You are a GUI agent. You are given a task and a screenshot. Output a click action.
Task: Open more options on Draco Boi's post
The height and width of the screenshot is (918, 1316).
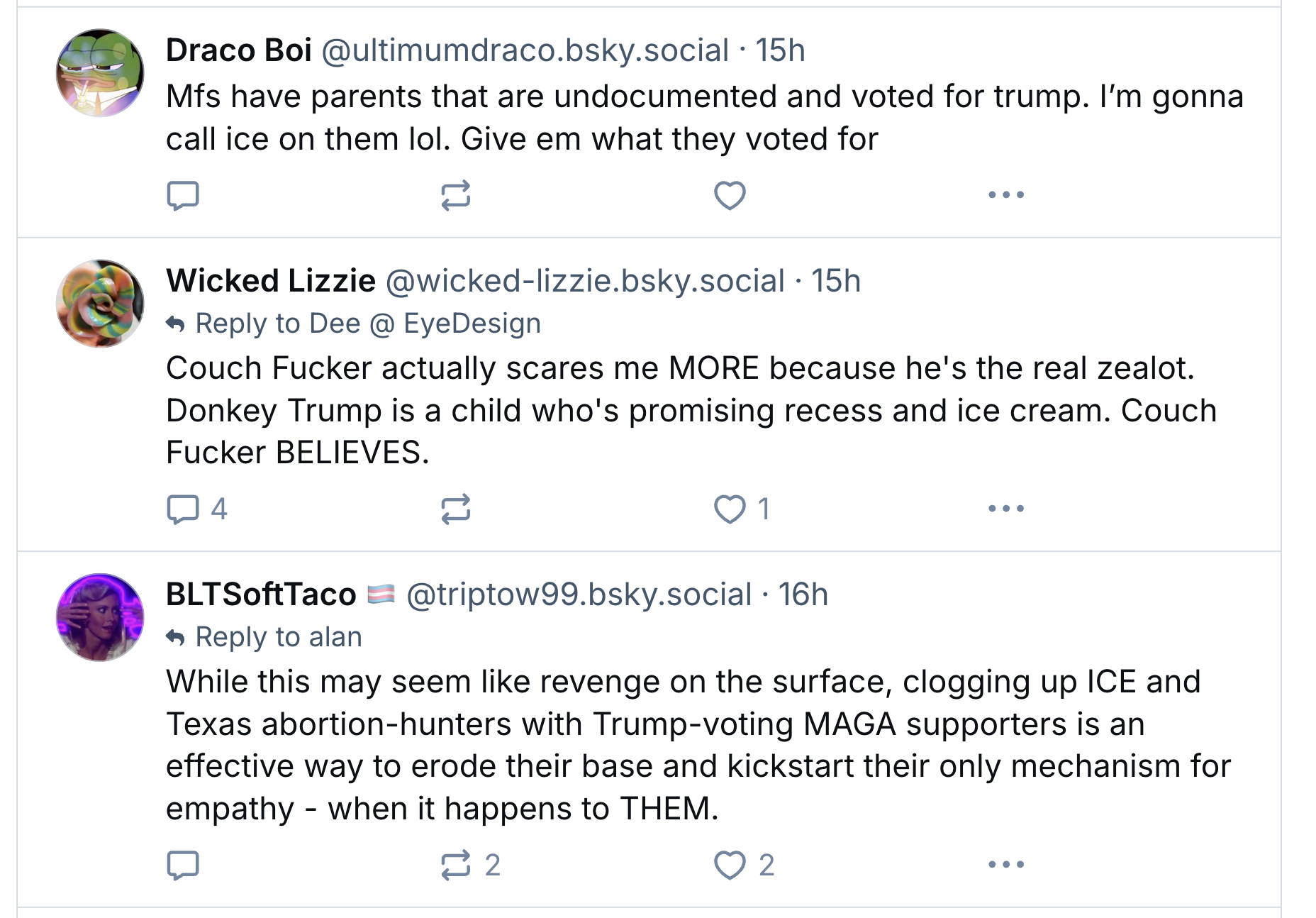click(x=1006, y=195)
